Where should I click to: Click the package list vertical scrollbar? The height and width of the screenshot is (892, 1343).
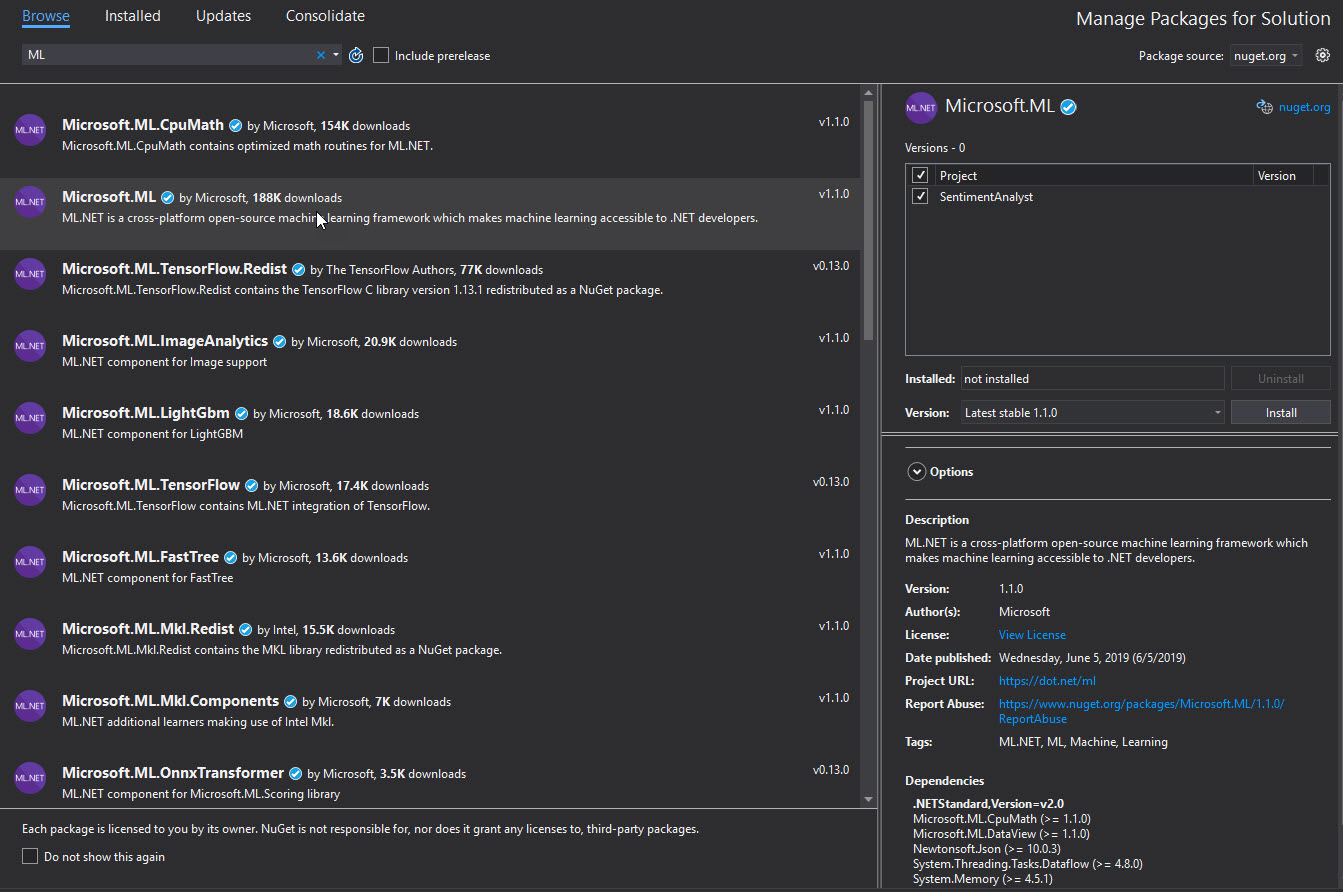868,220
